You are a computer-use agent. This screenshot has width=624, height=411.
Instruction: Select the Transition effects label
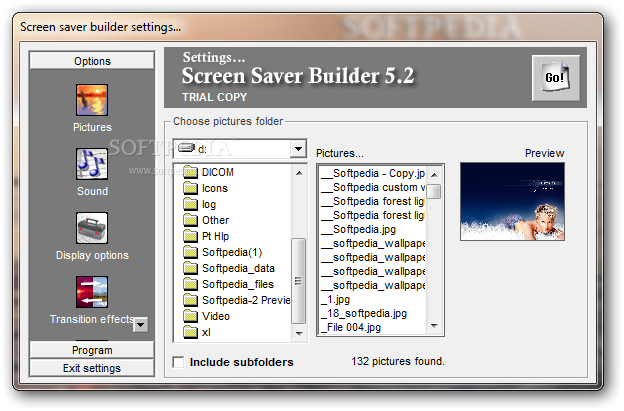click(92, 319)
